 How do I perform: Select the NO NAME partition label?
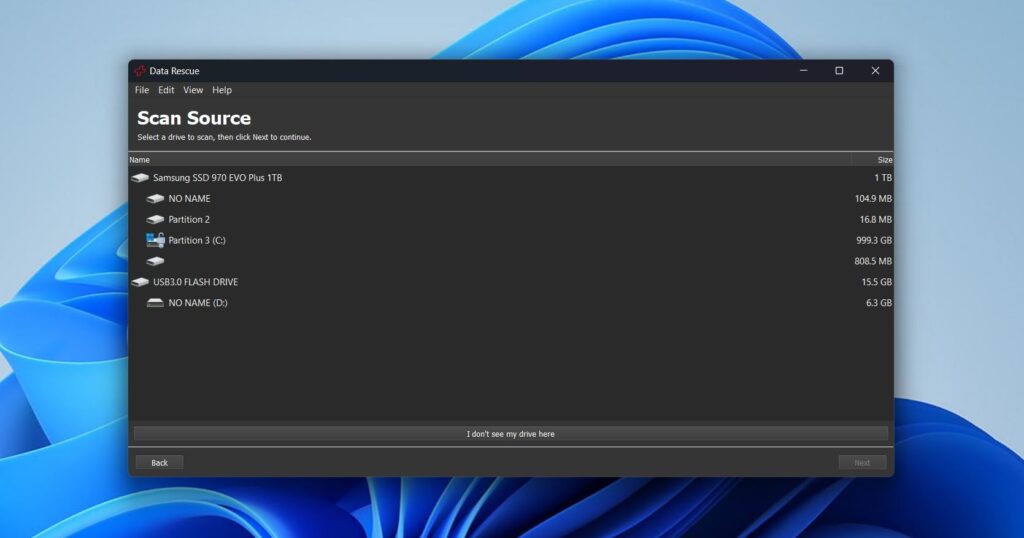coord(189,198)
